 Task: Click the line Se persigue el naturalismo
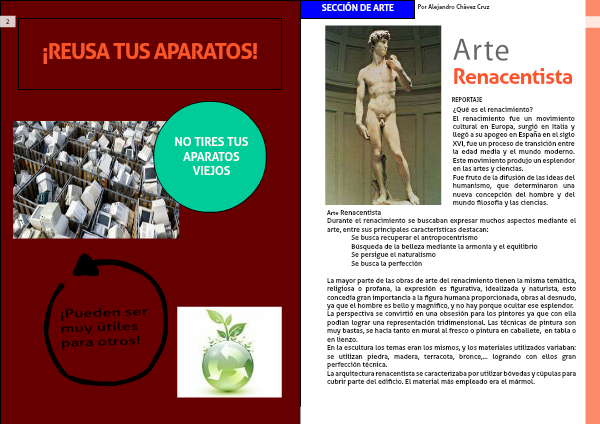pos(393,255)
